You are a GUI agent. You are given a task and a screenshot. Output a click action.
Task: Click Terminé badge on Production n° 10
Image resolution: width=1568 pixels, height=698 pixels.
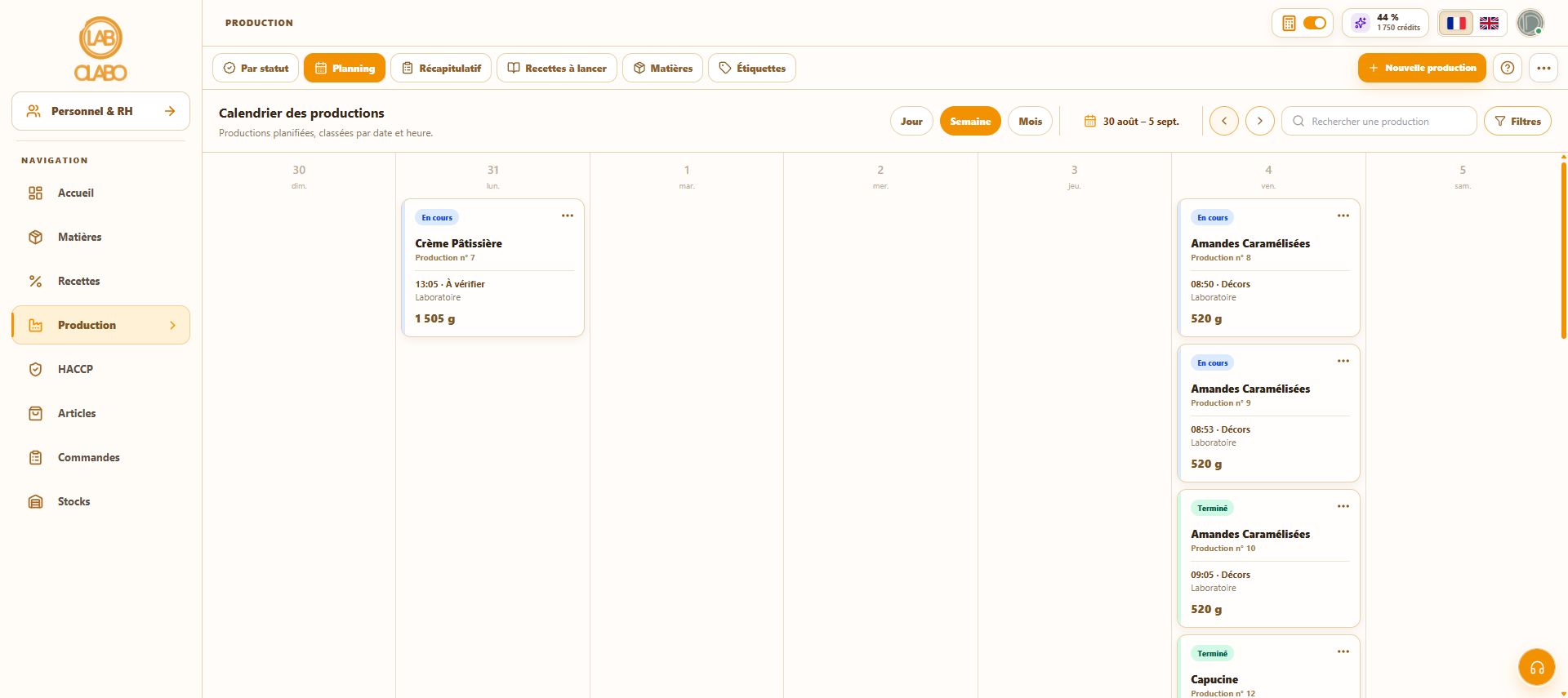(x=1212, y=509)
